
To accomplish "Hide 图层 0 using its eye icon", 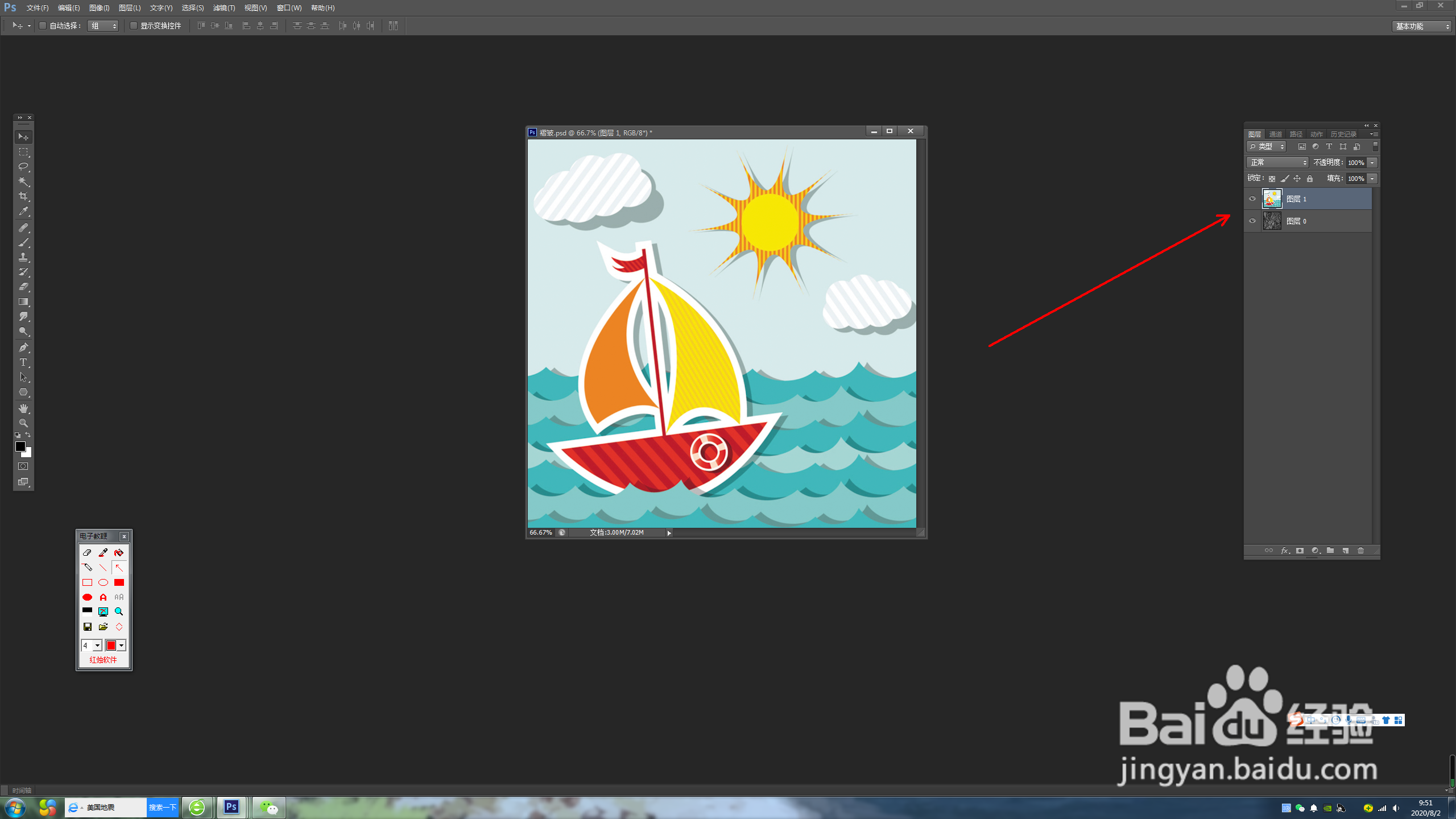I will click(1252, 221).
